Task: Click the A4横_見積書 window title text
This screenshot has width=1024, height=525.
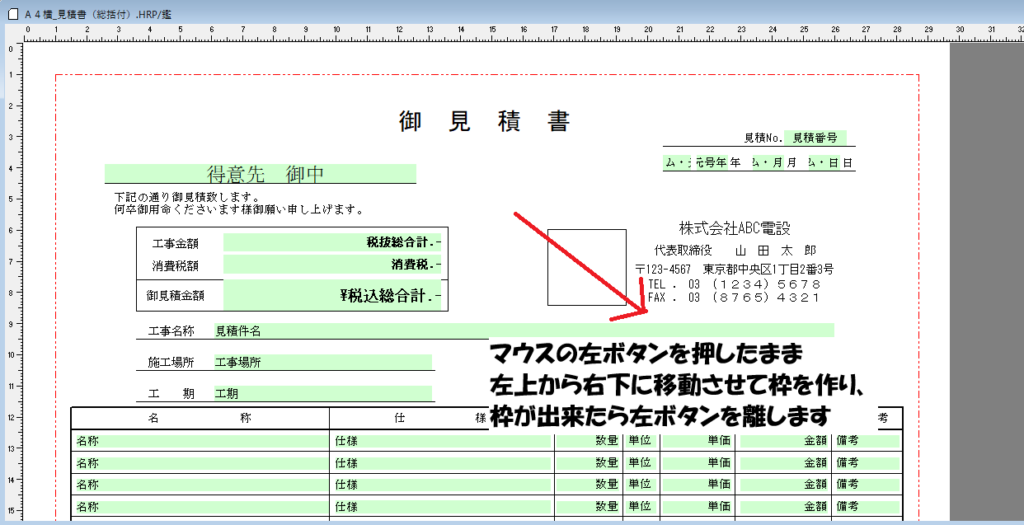Action: click(98, 14)
